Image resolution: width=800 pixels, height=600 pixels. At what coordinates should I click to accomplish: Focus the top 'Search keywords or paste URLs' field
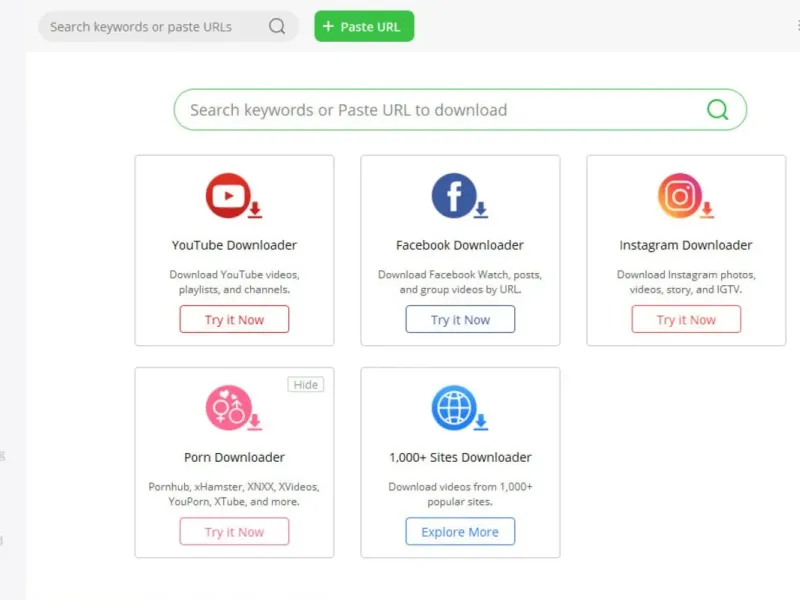click(168, 27)
